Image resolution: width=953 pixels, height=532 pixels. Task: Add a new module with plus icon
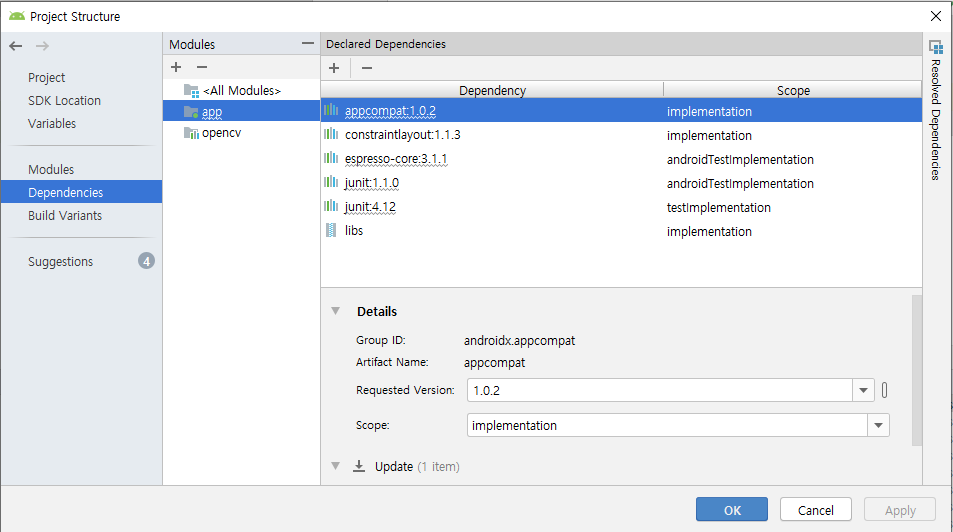pos(176,67)
